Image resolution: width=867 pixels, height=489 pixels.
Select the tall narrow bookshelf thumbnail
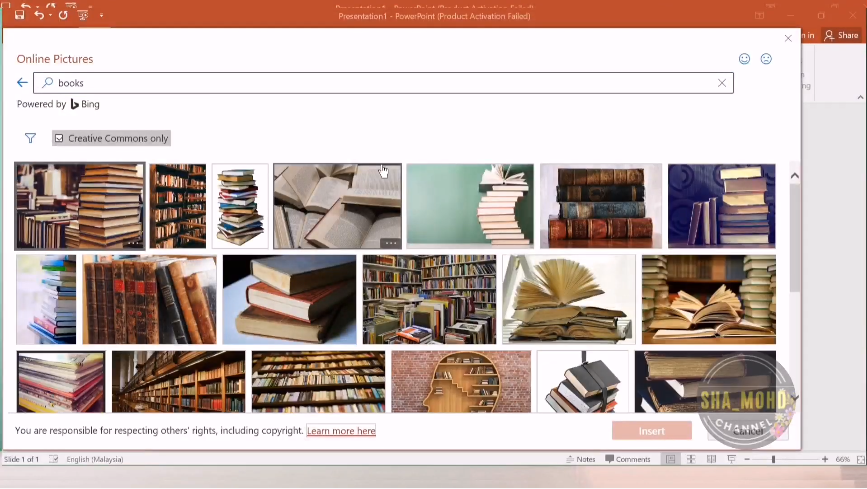(x=178, y=206)
